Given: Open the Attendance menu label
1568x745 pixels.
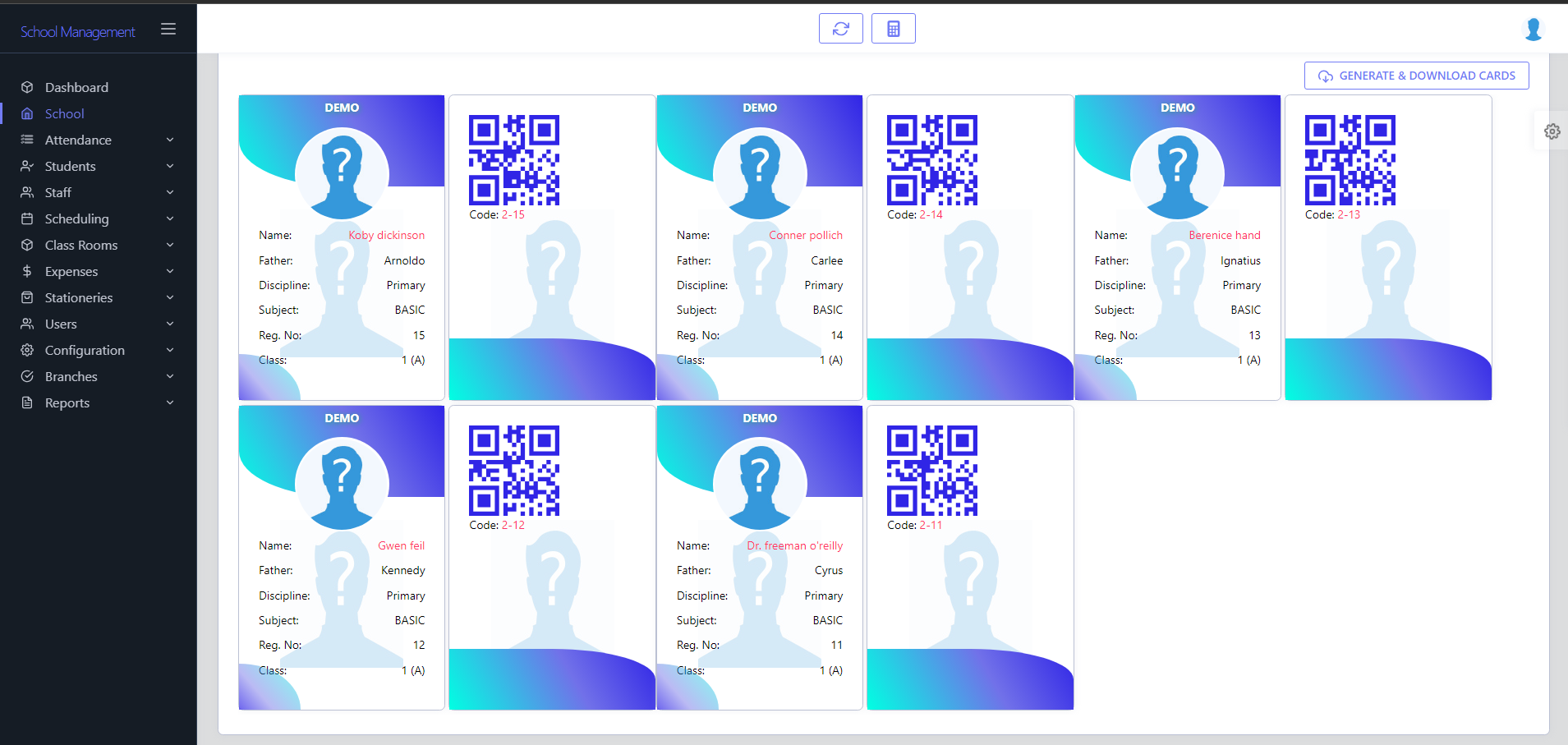Looking at the screenshot, I should click(78, 140).
